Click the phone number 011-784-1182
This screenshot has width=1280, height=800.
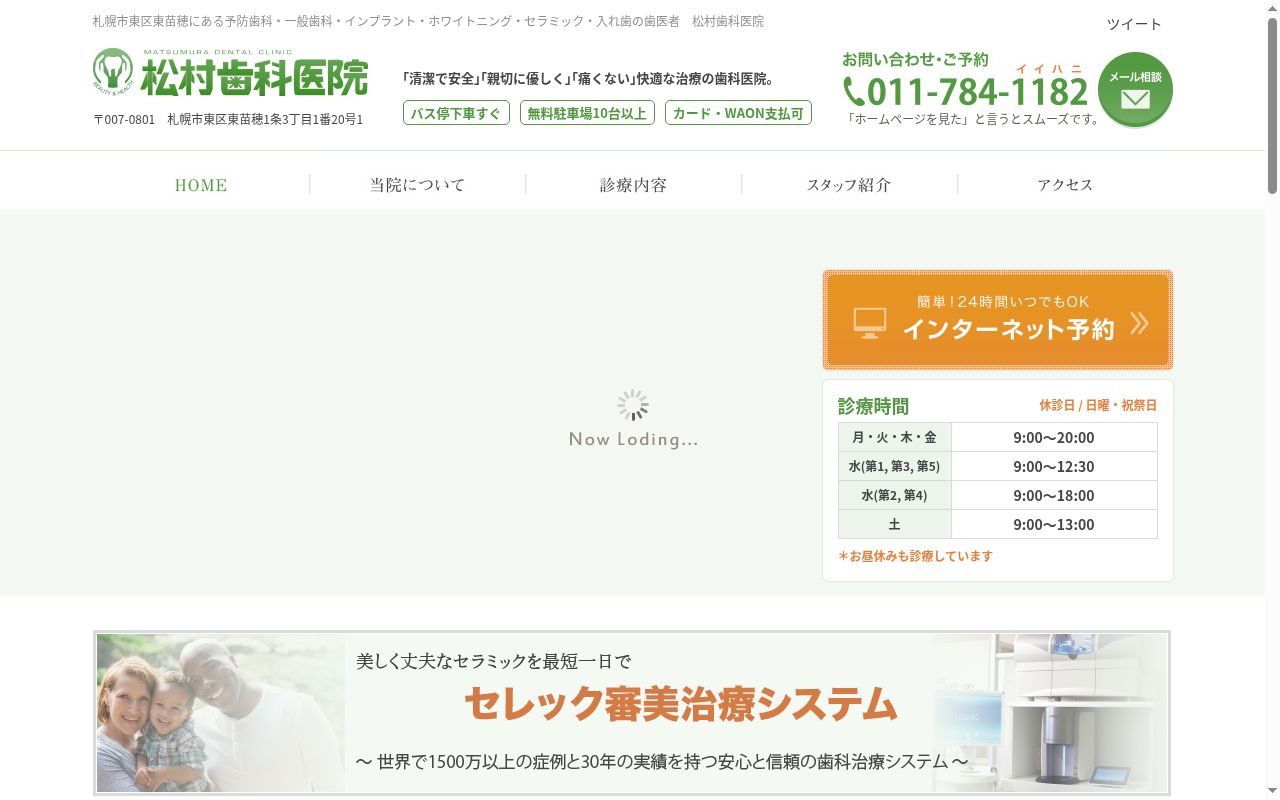click(977, 92)
